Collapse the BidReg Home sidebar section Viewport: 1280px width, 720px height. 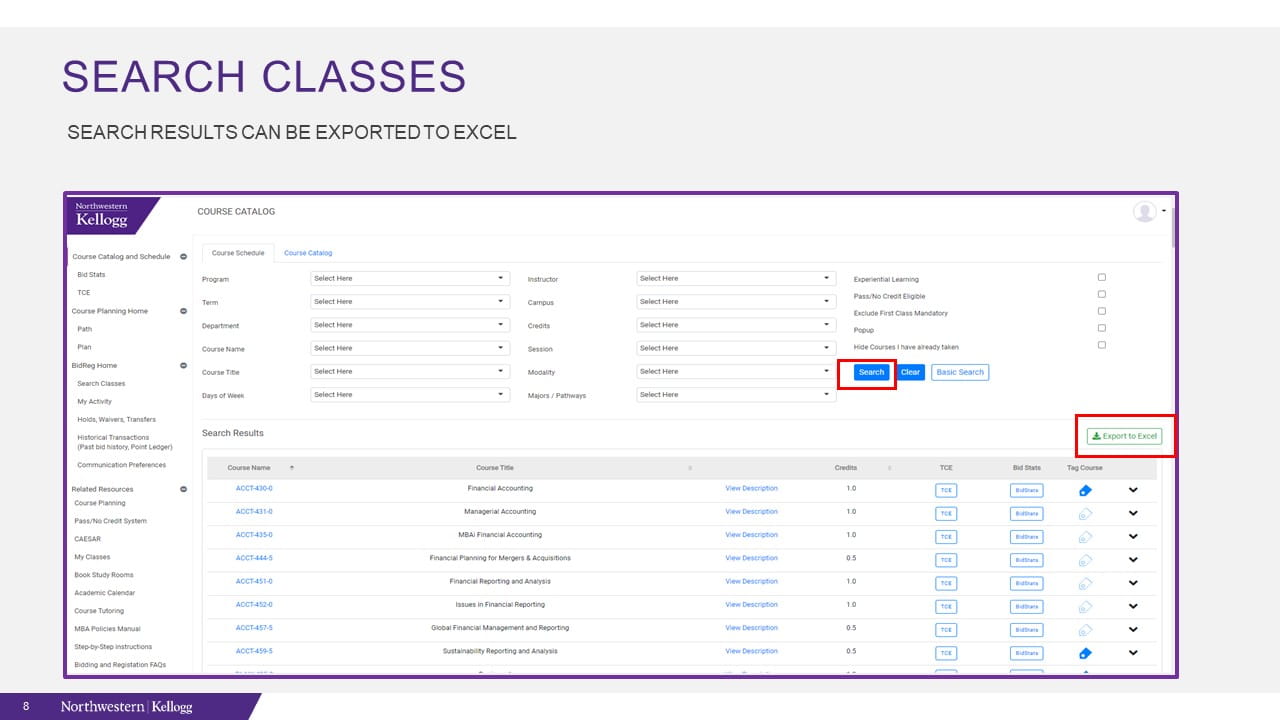[x=183, y=366]
